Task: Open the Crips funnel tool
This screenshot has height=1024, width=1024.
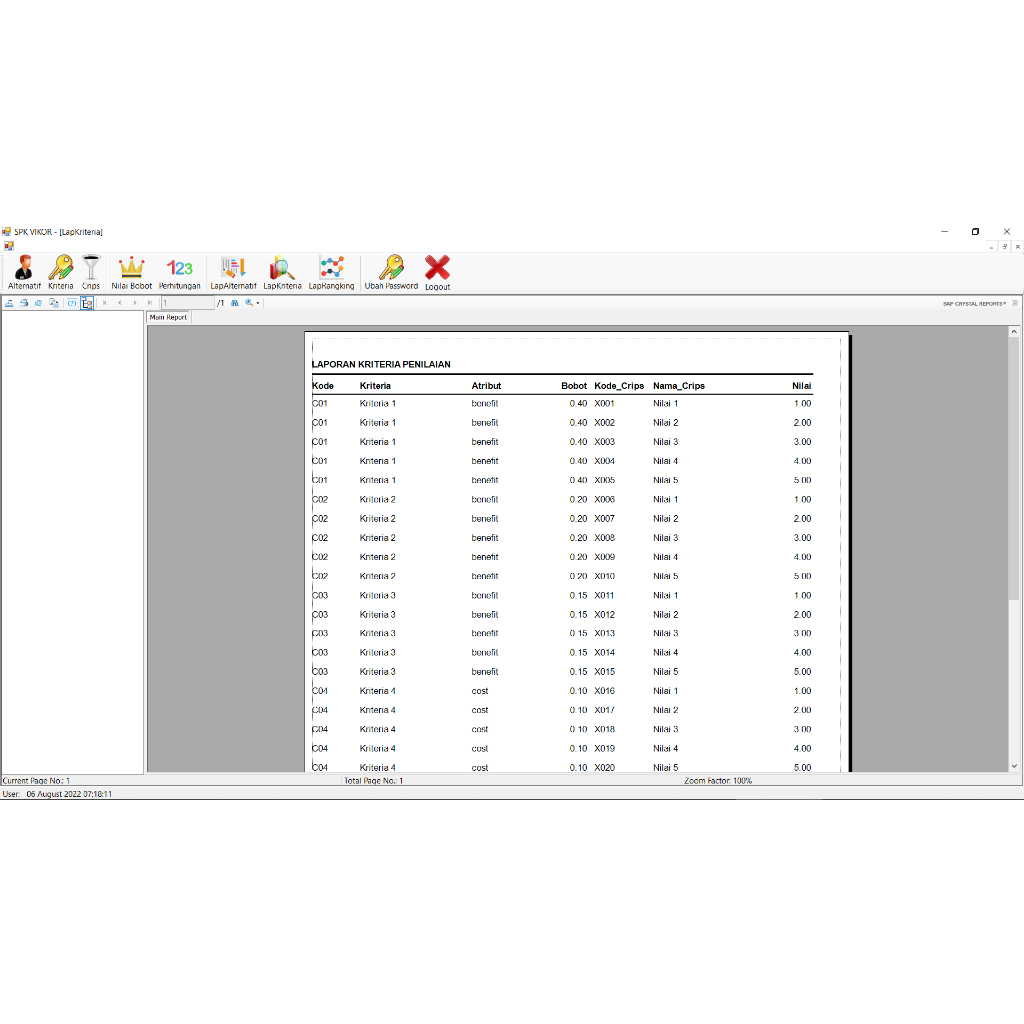Action: (x=91, y=272)
